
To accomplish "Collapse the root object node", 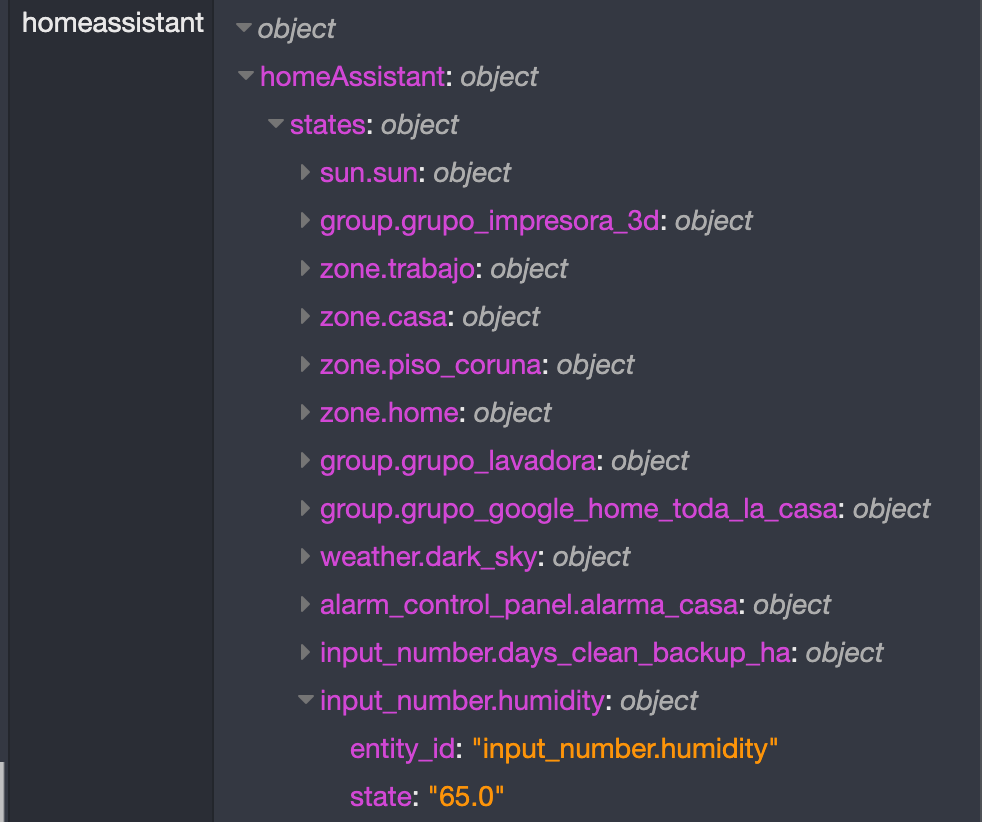I will click(244, 29).
